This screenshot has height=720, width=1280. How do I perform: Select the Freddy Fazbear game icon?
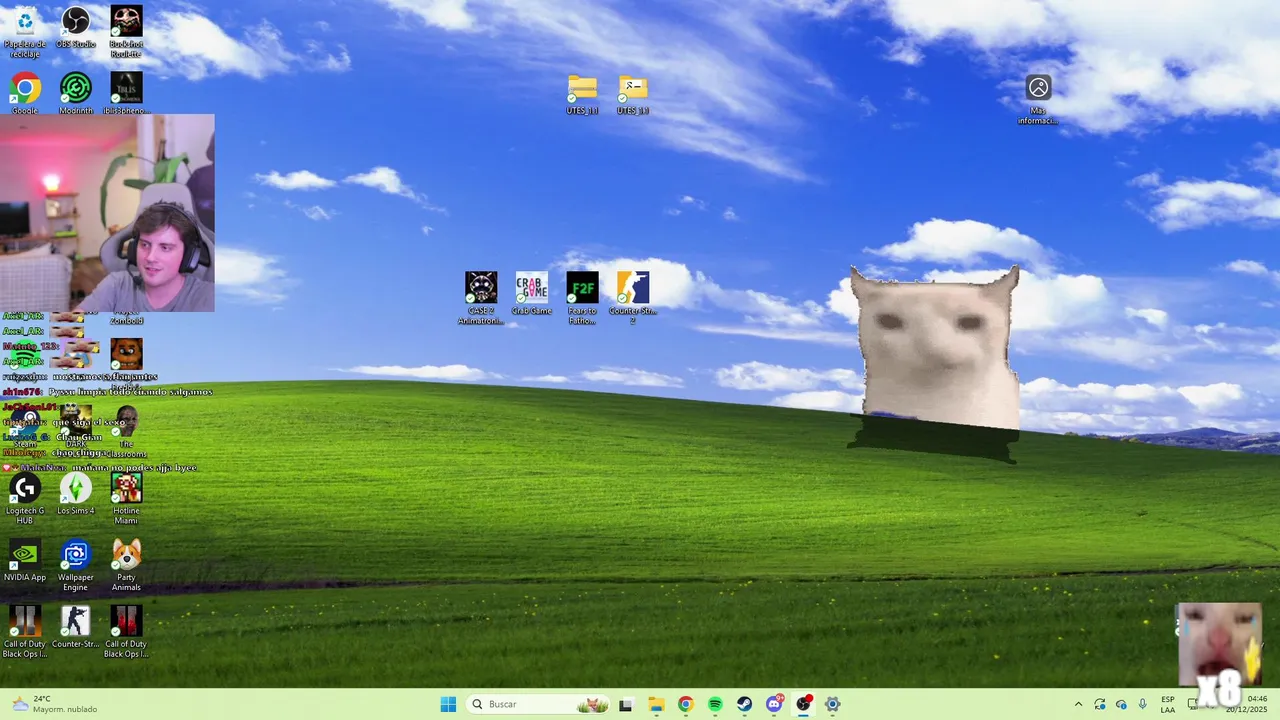tap(126, 354)
